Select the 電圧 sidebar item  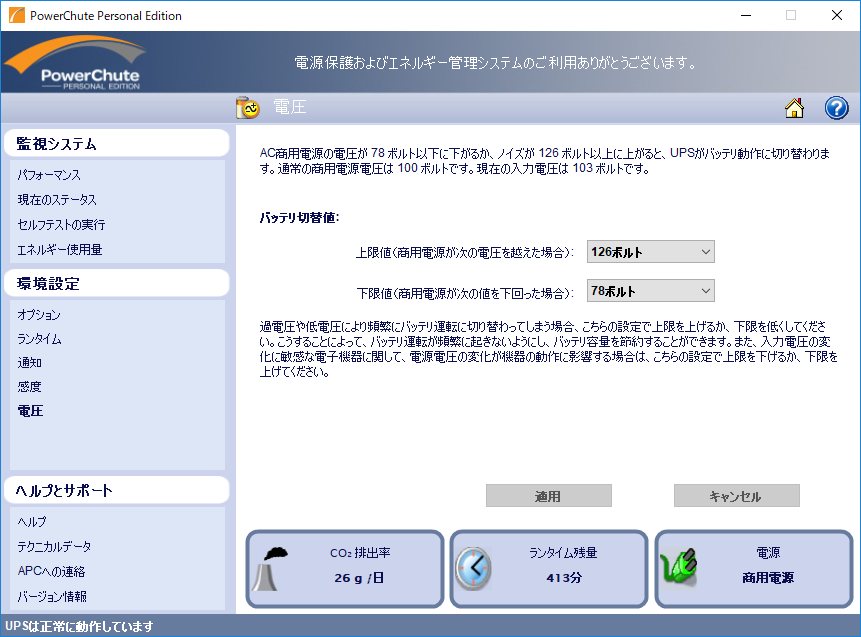click(30, 411)
